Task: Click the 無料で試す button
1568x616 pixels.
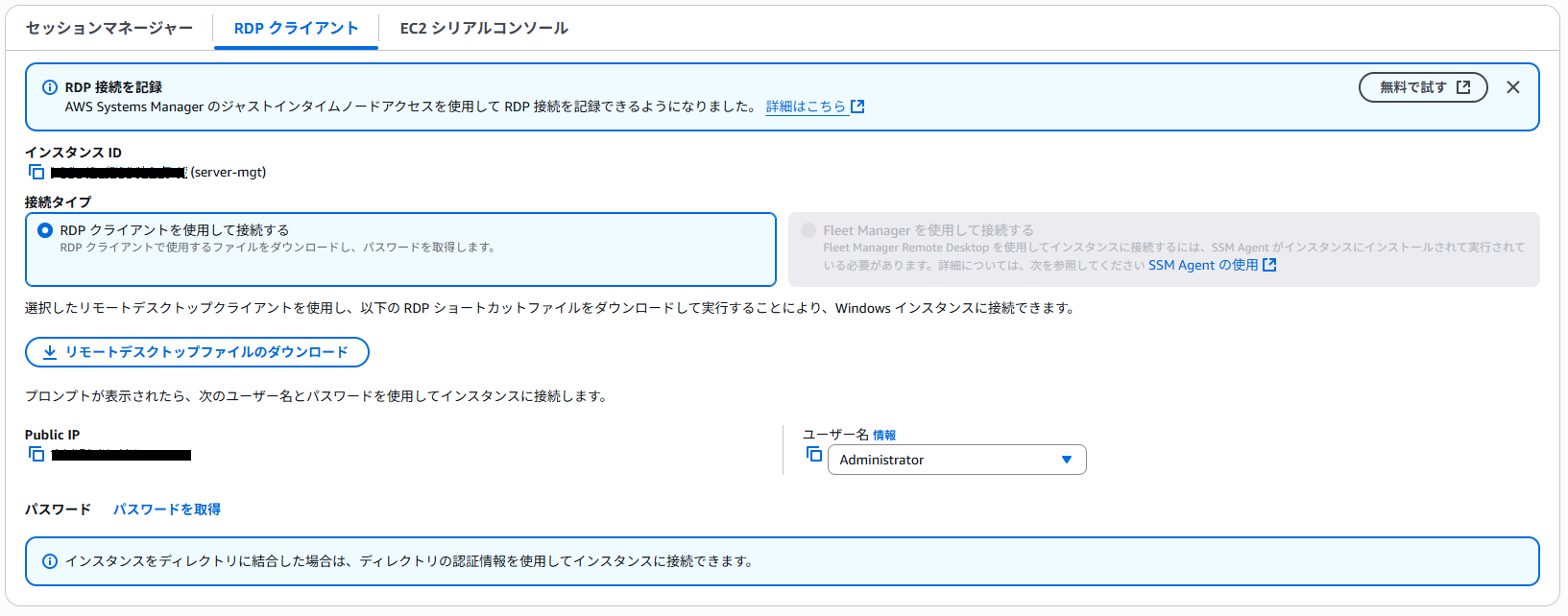Action: click(x=1423, y=87)
